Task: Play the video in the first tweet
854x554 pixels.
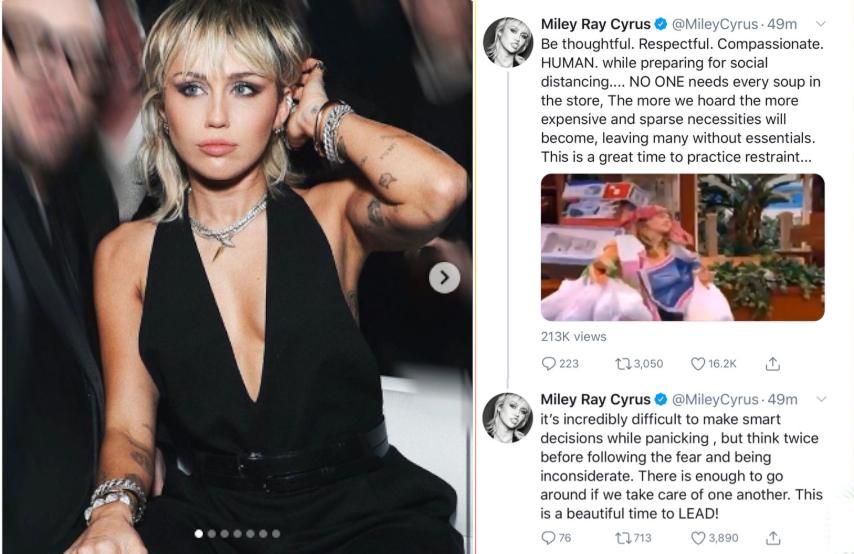Action: (682, 247)
